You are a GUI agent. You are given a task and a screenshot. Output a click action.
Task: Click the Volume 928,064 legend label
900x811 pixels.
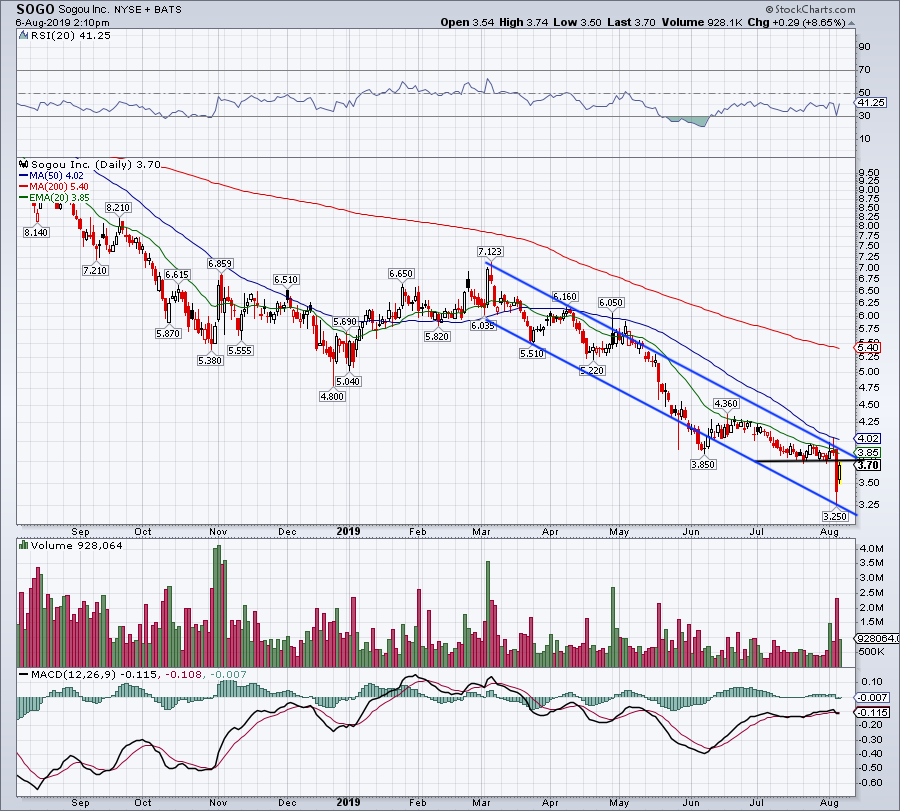tap(77, 545)
